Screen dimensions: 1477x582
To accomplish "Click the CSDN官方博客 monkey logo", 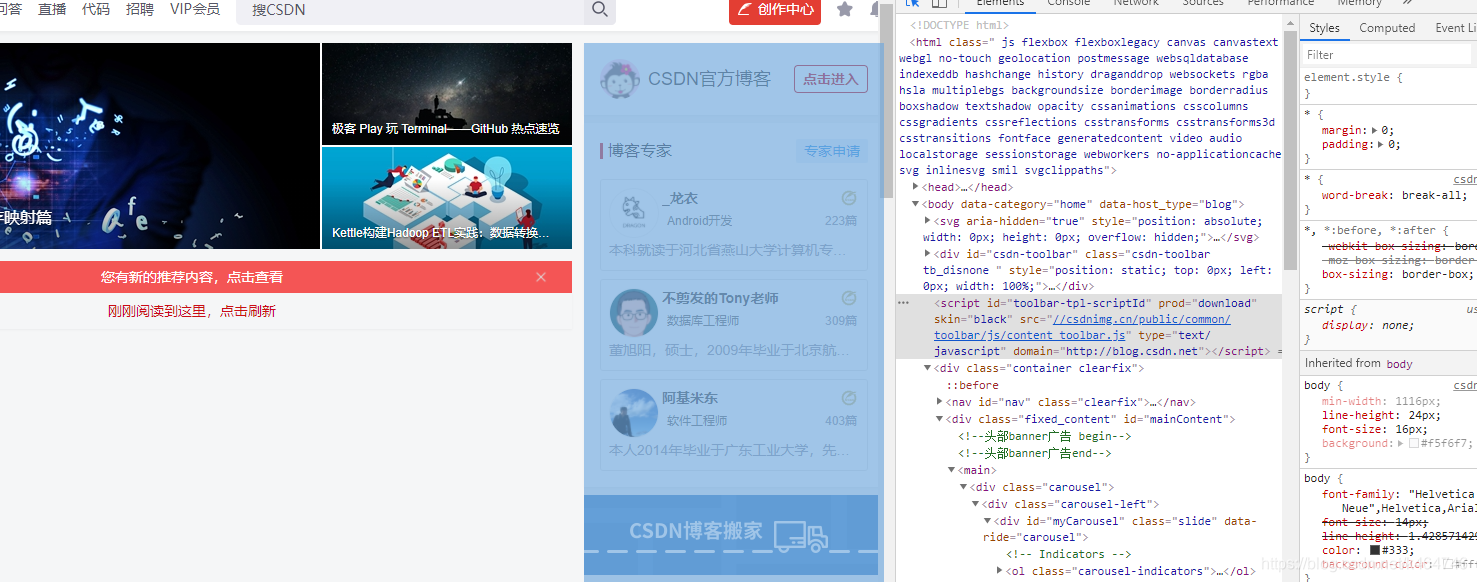I will point(620,78).
